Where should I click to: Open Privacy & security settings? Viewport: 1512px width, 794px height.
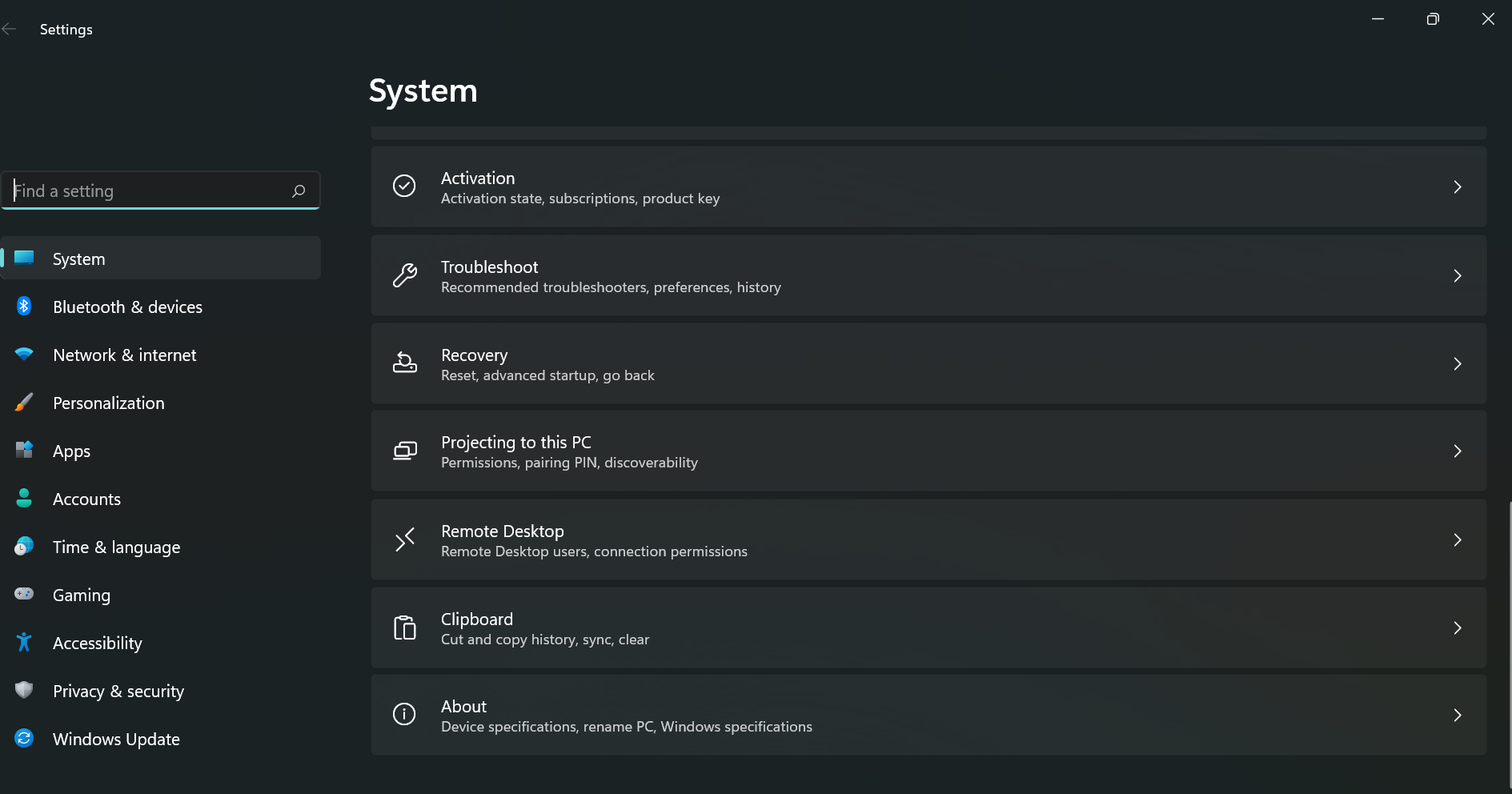tap(160, 691)
